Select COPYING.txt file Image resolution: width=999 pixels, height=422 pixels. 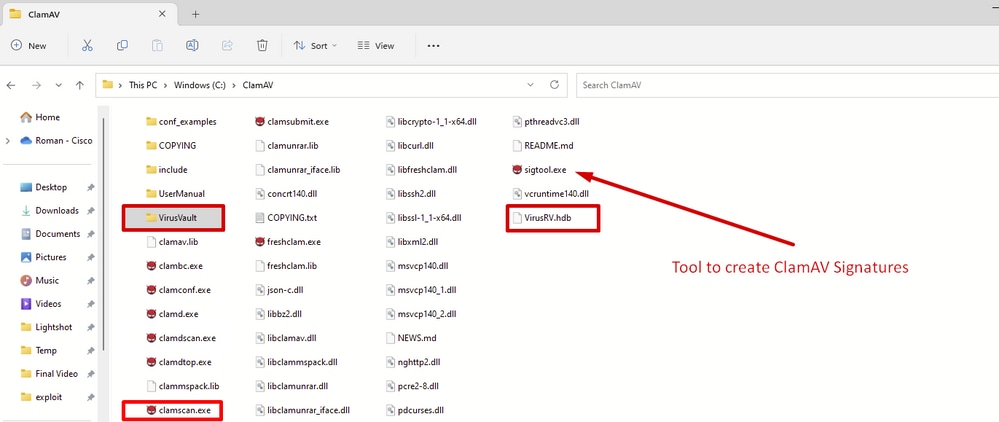tap(285, 217)
